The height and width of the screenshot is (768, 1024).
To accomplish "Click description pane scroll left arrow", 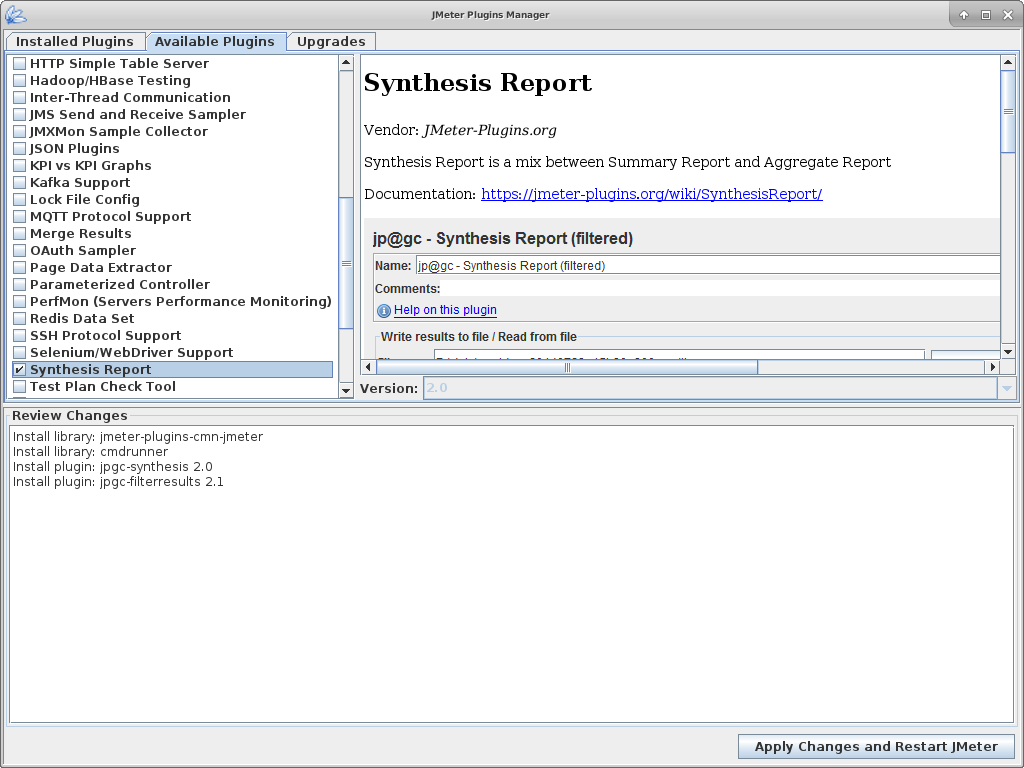I will 368,367.
